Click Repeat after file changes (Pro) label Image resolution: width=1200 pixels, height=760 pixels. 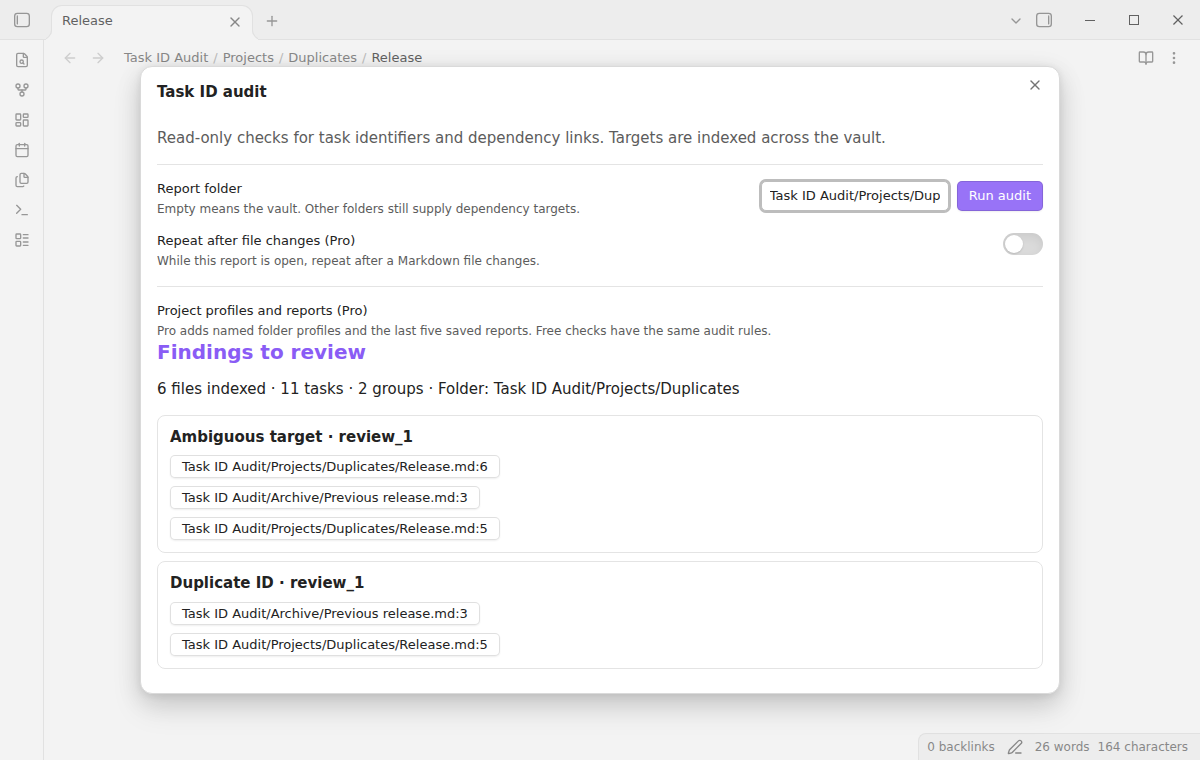tap(256, 241)
